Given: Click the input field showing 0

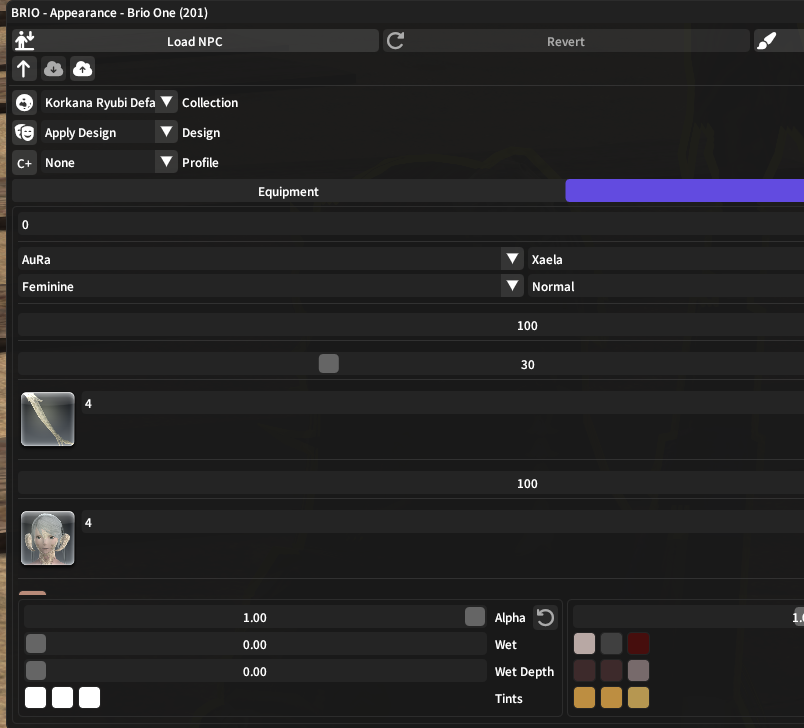Looking at the screenshot, I should pyautogui.click(x=411, y=225).
